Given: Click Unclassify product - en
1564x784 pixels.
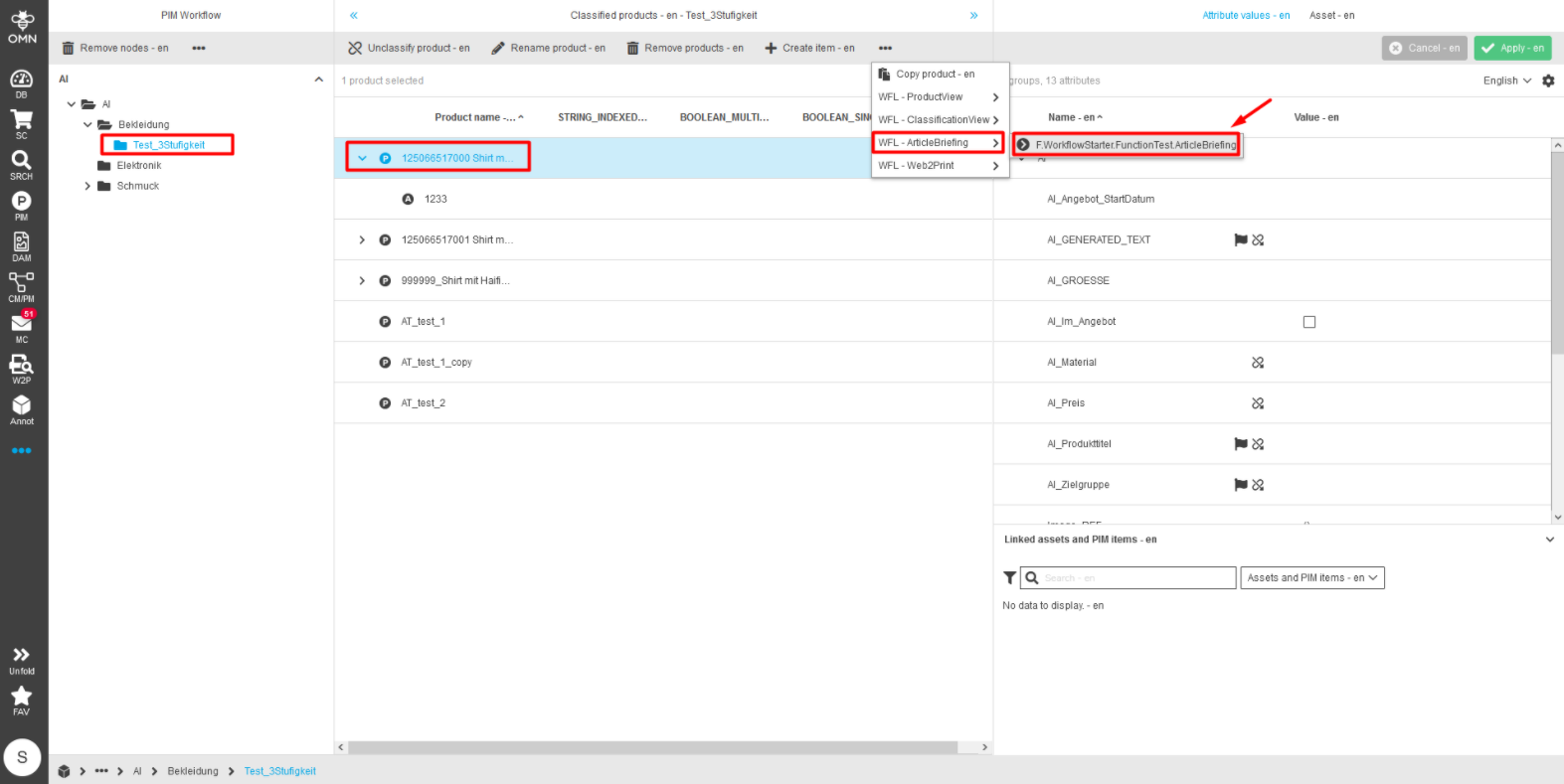Looking at the screenshot, I should [x=409, y=48].
